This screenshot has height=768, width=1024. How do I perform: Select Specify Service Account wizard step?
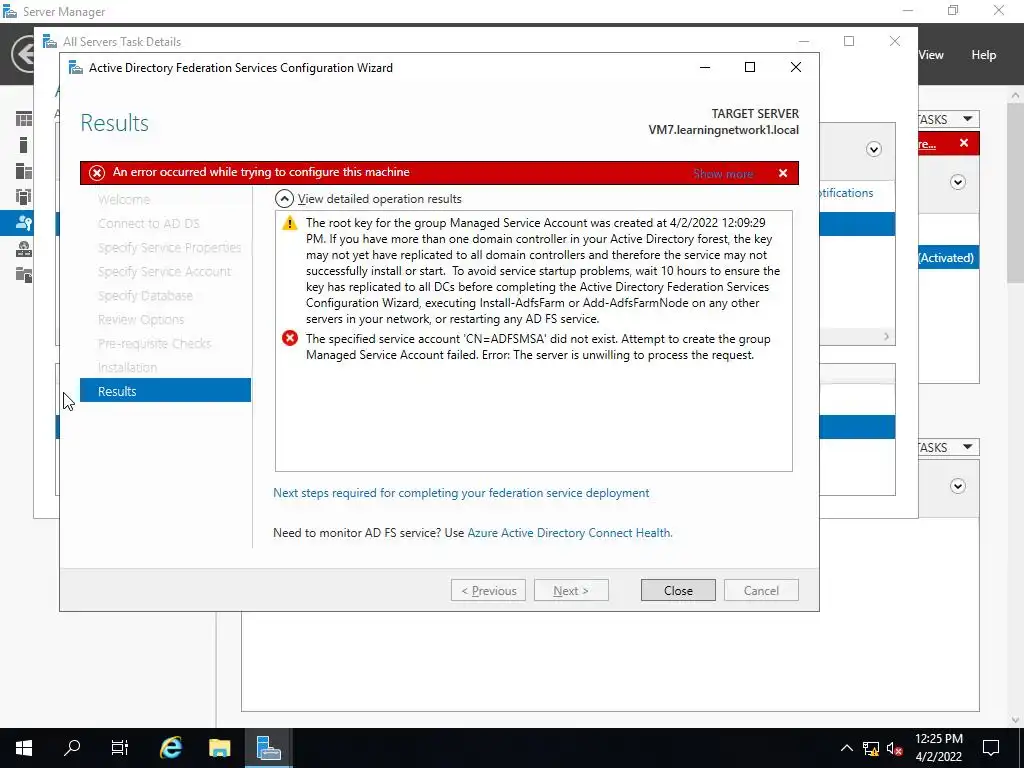pos(165,272)
